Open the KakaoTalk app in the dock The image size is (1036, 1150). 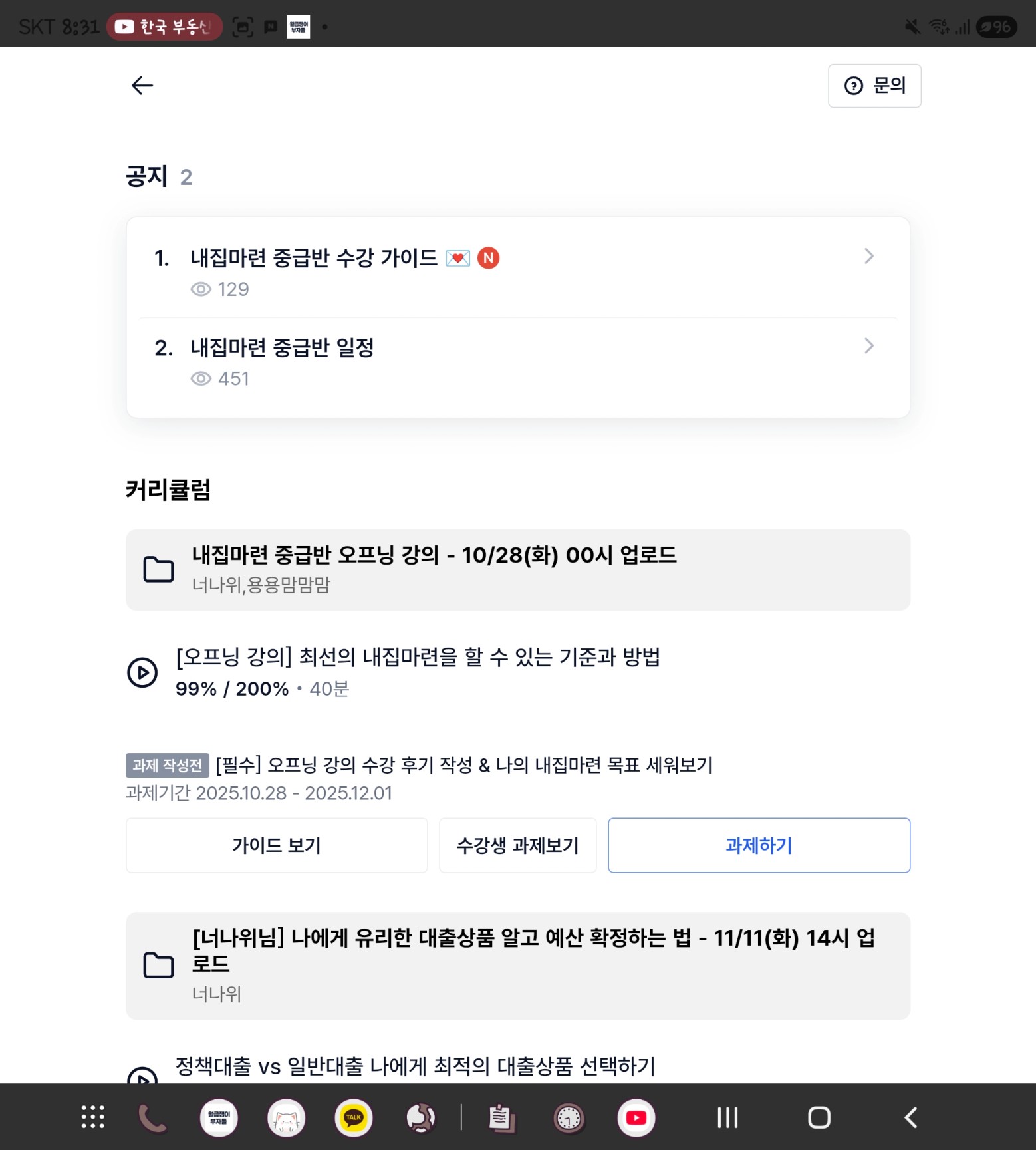(354, 1117)
